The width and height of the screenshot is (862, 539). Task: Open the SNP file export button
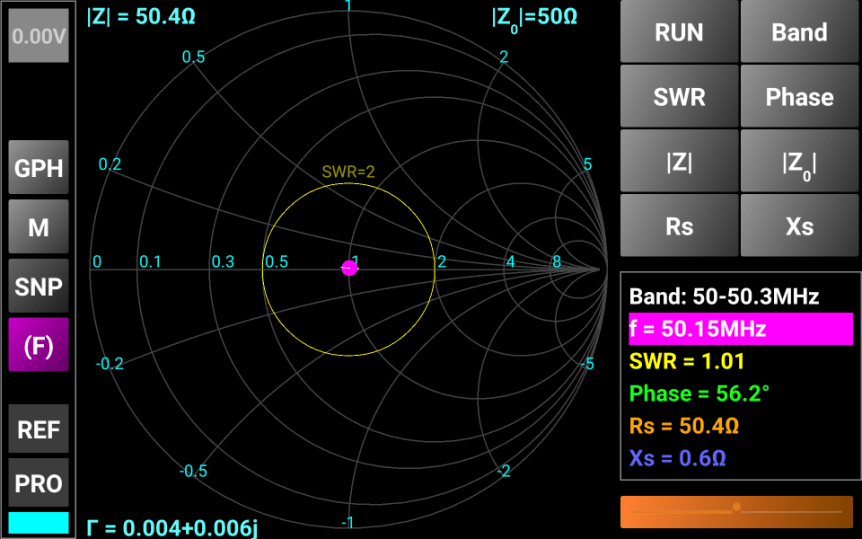coord(39,286)
